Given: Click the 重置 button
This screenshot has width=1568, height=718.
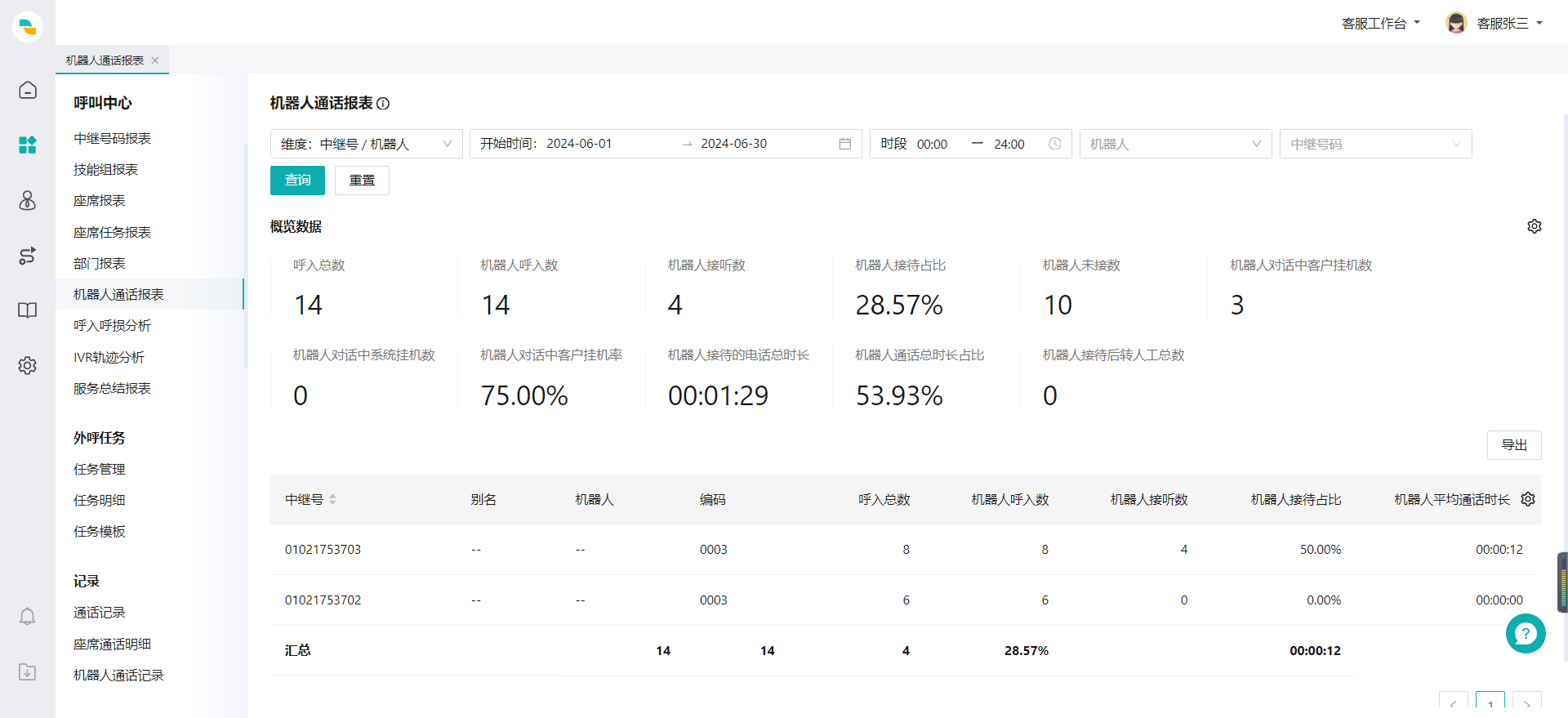Looking at the screenshot, I should 362,181.
